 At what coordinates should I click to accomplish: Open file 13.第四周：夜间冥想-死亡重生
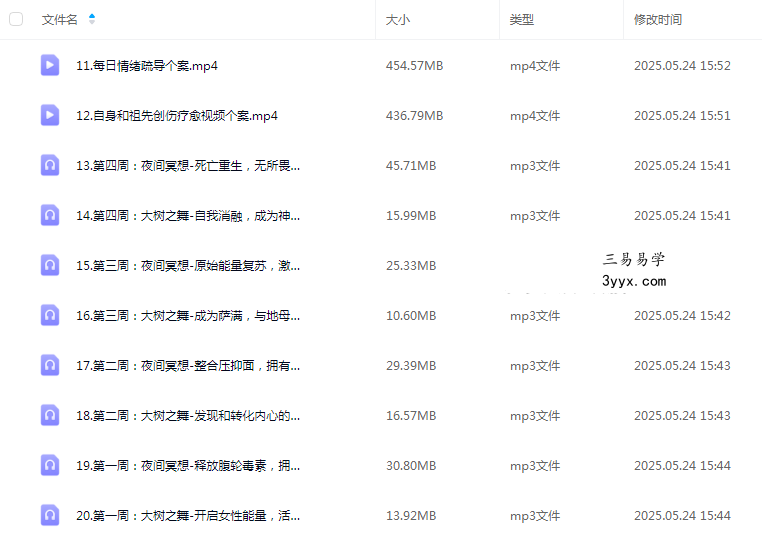click(188, 166)
